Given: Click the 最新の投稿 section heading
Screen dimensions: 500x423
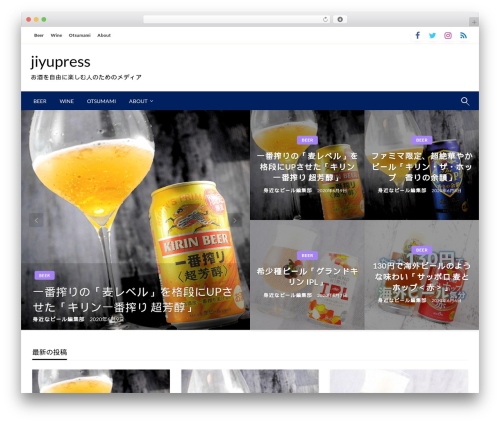Looking at the screenshot, I should click(x=50, y=352).
